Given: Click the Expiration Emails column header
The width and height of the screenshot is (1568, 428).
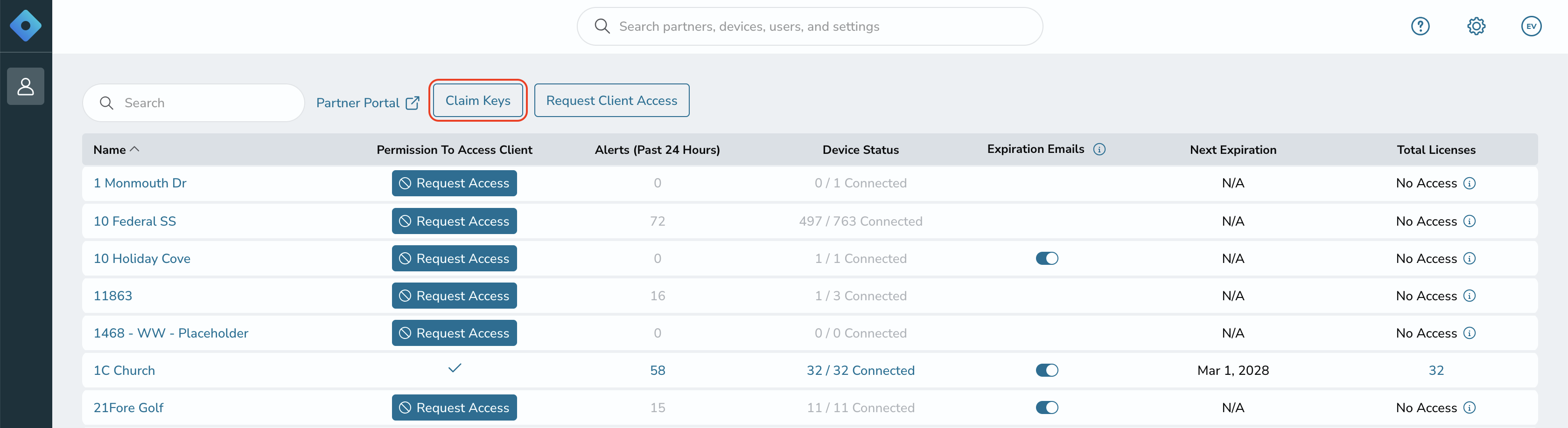Looking at the screenshot, I should pyautogui.click(x=1036, y=149).
